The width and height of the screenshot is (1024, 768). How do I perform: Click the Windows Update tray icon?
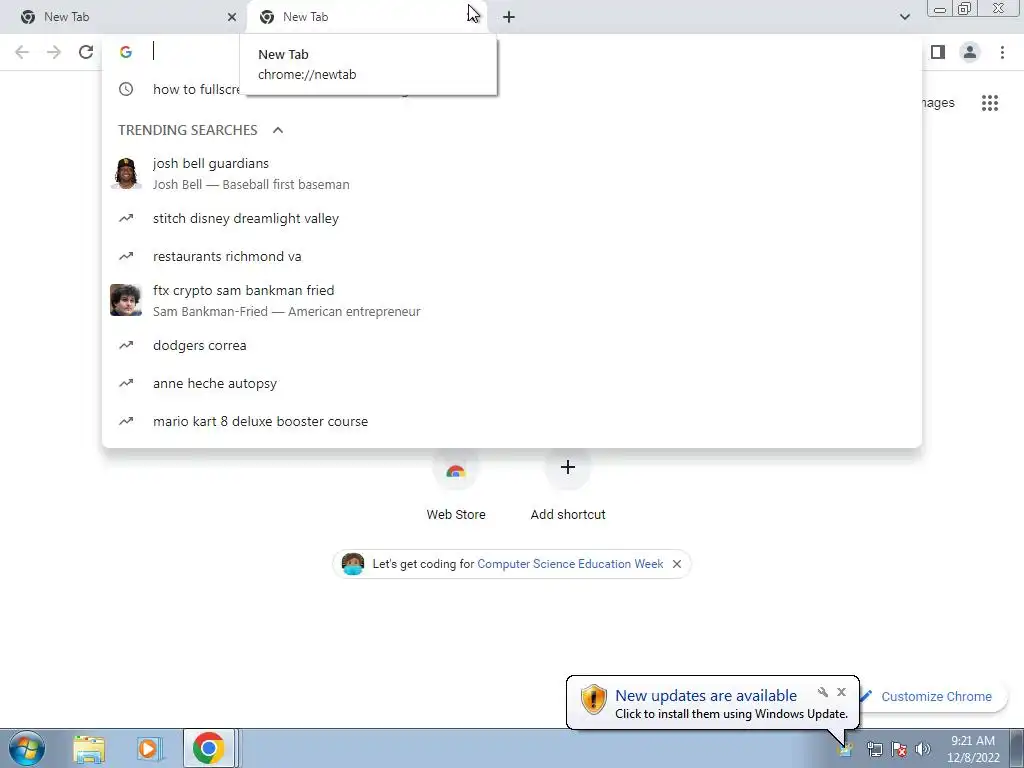[845, 750]
